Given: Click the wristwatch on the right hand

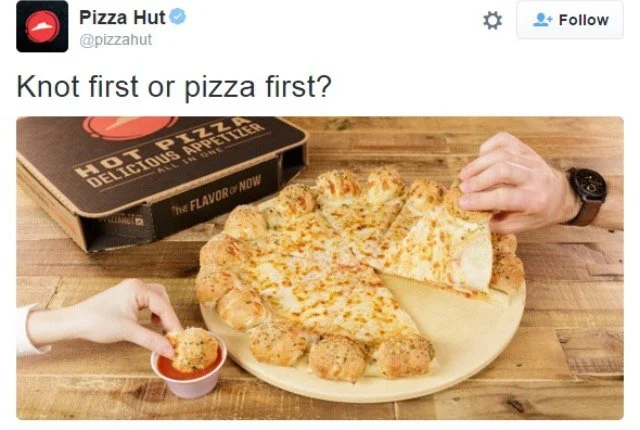Looking at the screenshot, I should tap(588, 195).
